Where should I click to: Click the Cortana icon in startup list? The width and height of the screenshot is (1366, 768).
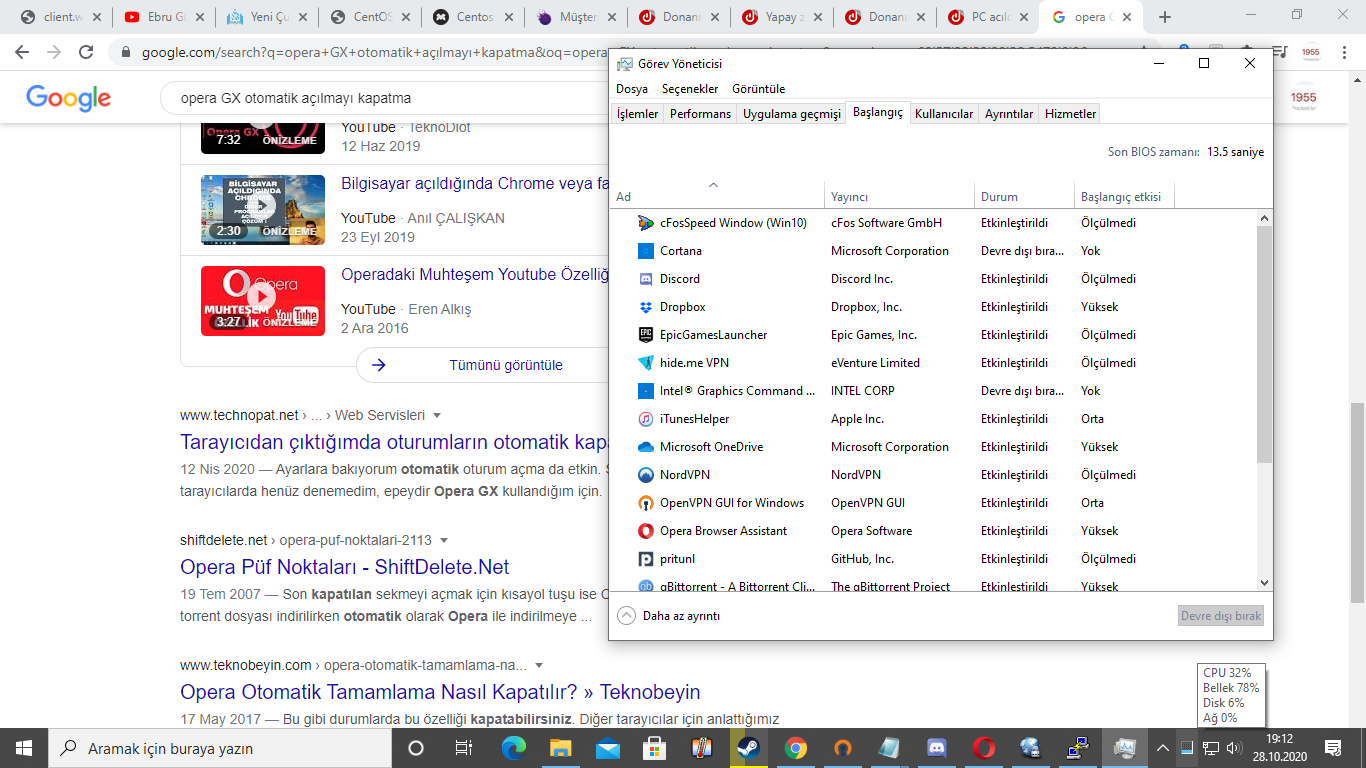(x=646, y=251)
